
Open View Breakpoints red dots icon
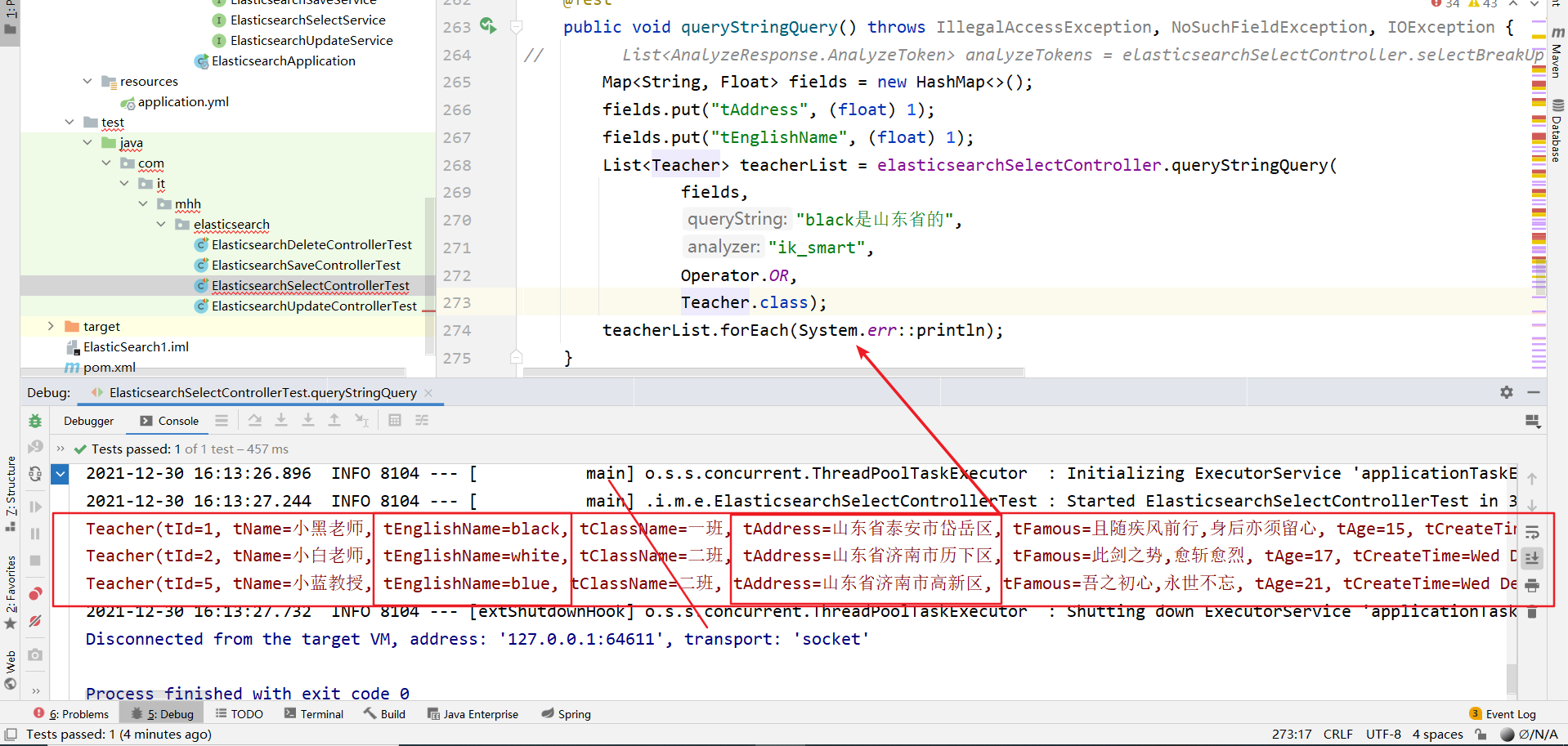click(x=35, y=594)
